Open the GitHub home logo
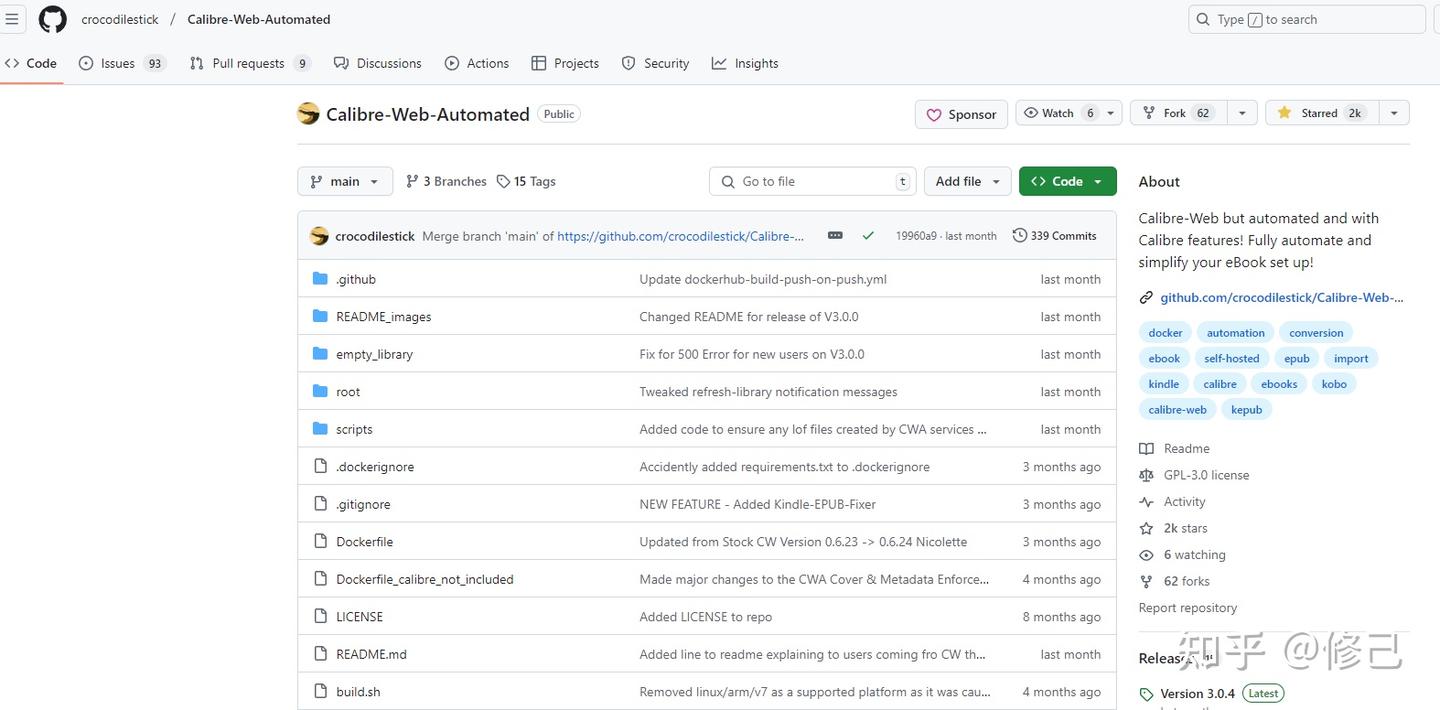 click(52, 19)
